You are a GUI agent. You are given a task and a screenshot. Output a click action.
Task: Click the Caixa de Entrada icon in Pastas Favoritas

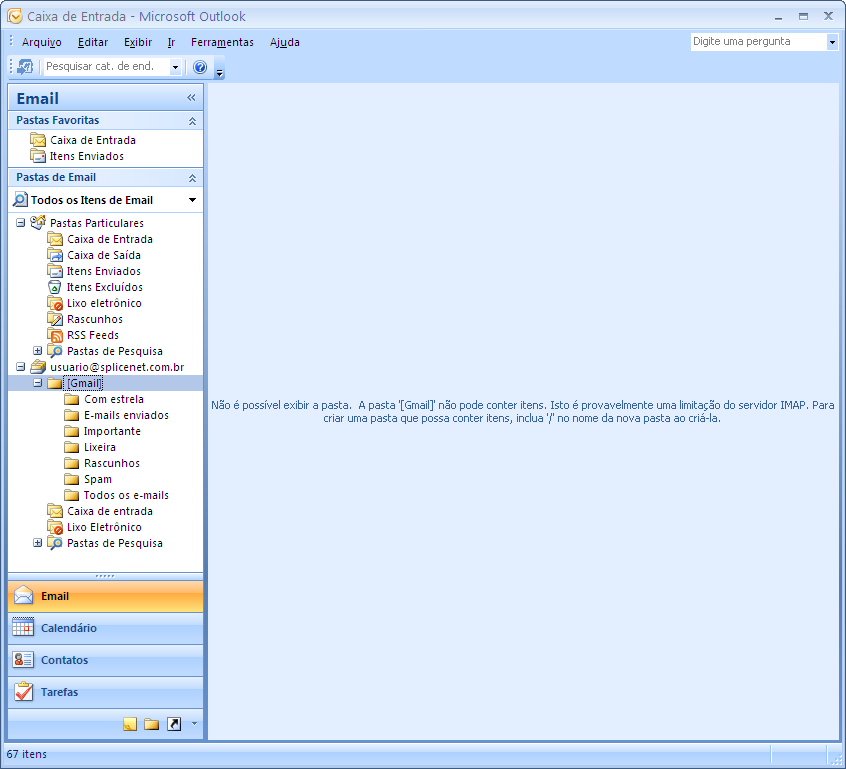(38, 140)
